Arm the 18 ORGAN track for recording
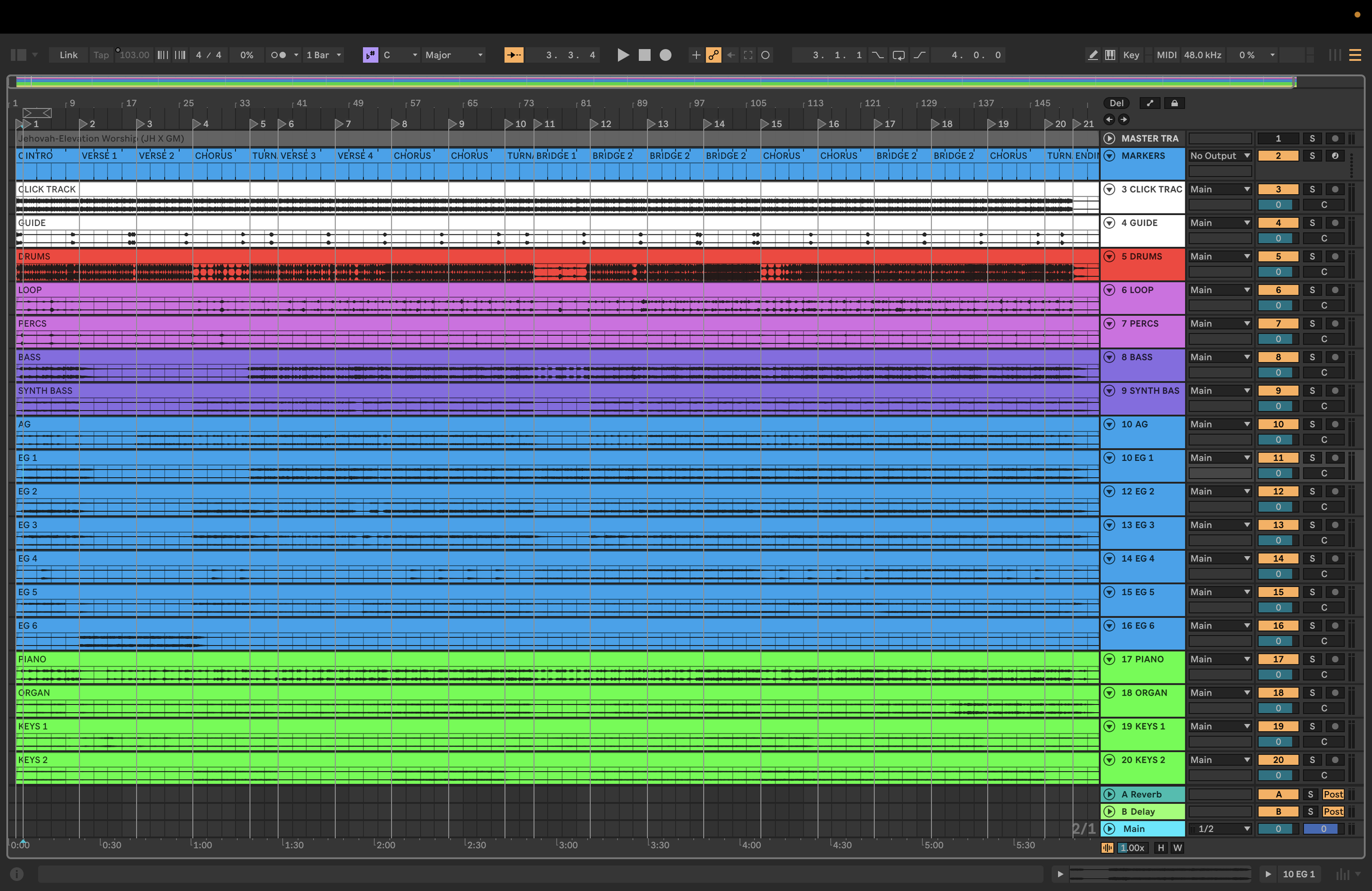Screen dimensions: 1372x891 1335,693
